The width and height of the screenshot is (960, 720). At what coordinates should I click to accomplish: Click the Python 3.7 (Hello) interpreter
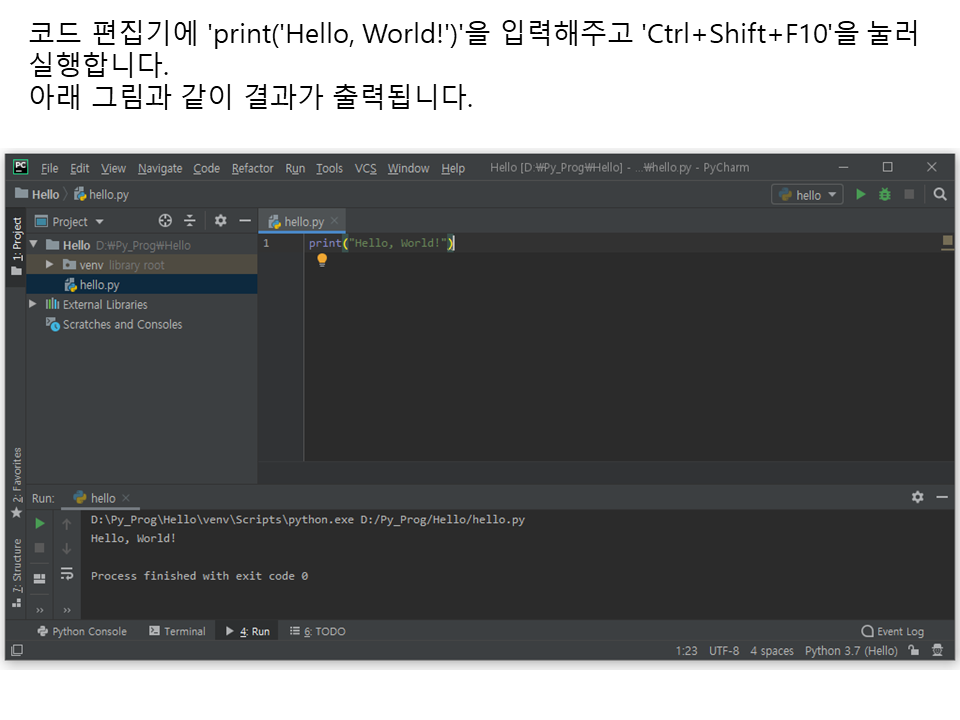851,651
